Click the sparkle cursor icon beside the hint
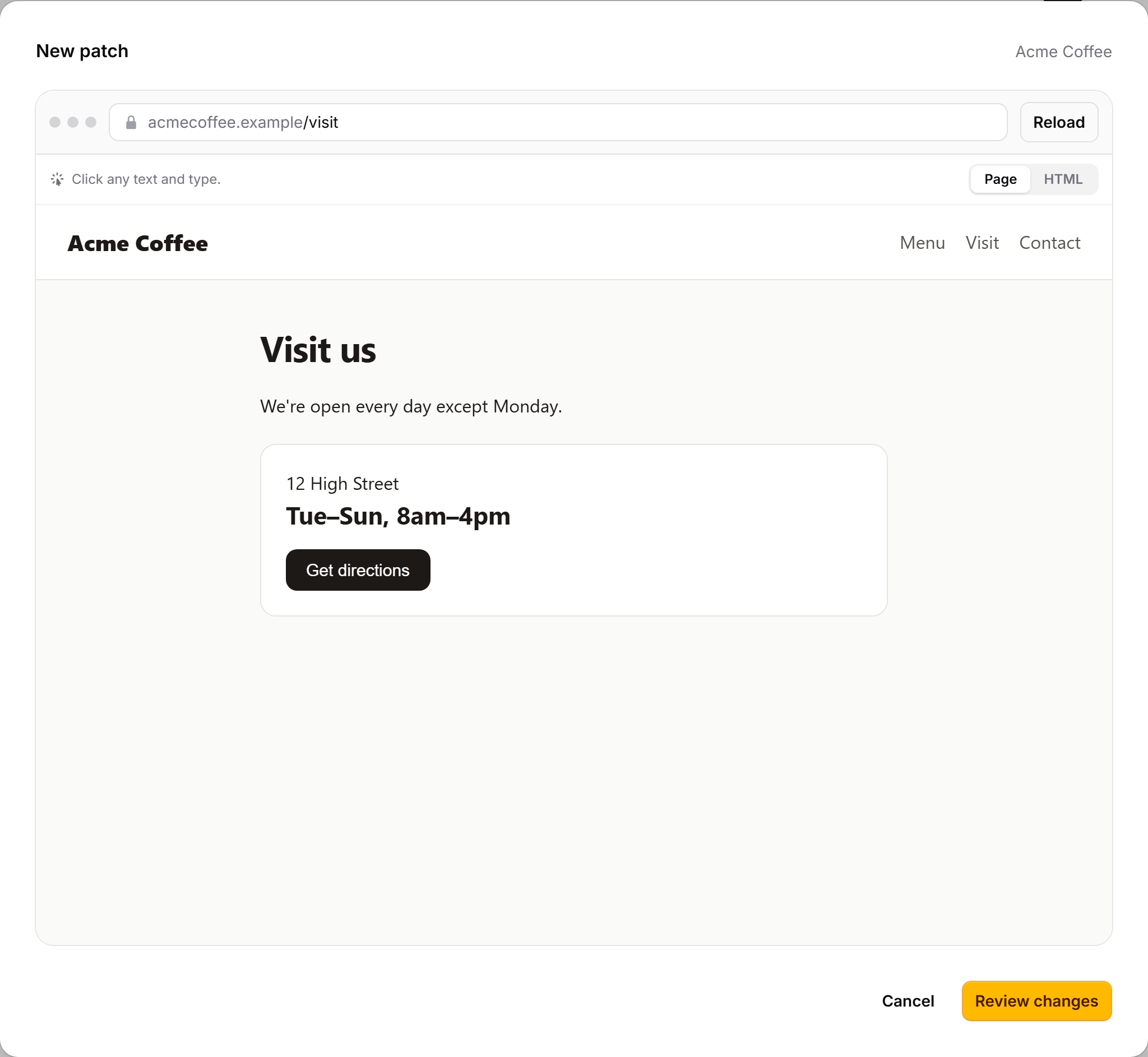 pyautogui.click(x=57, y=179)
